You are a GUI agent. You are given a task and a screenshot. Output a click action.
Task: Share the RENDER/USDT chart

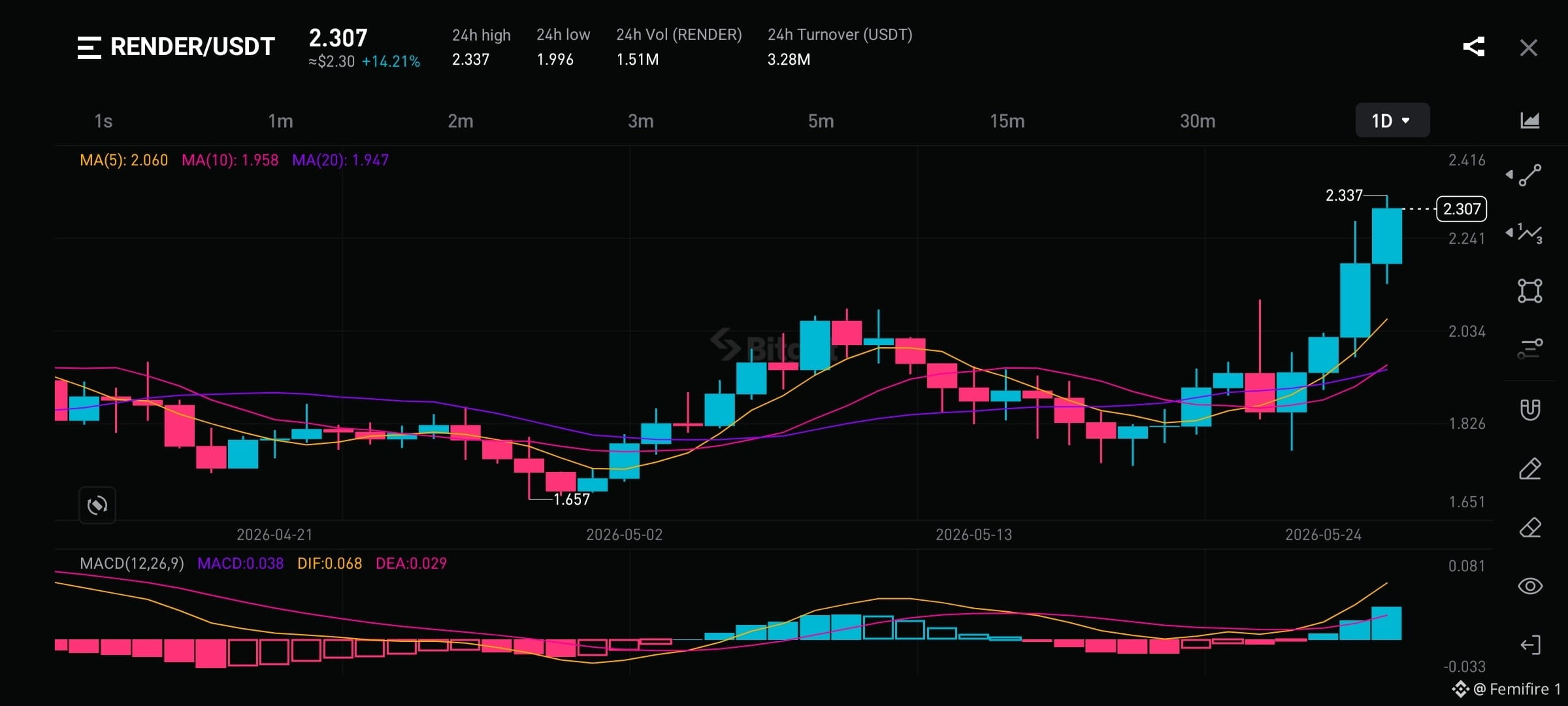pyautogui.click(x=1474, y=47)
